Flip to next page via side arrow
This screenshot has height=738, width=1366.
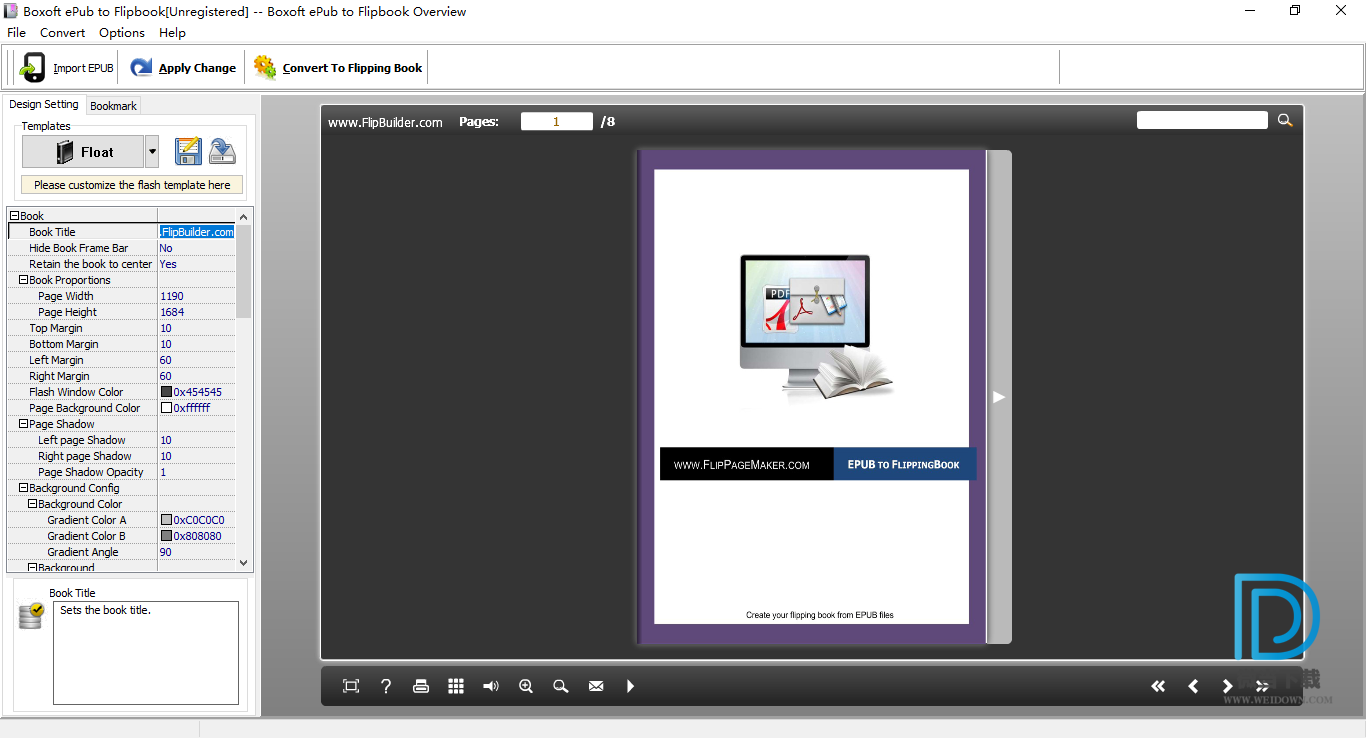pos(999,397)
